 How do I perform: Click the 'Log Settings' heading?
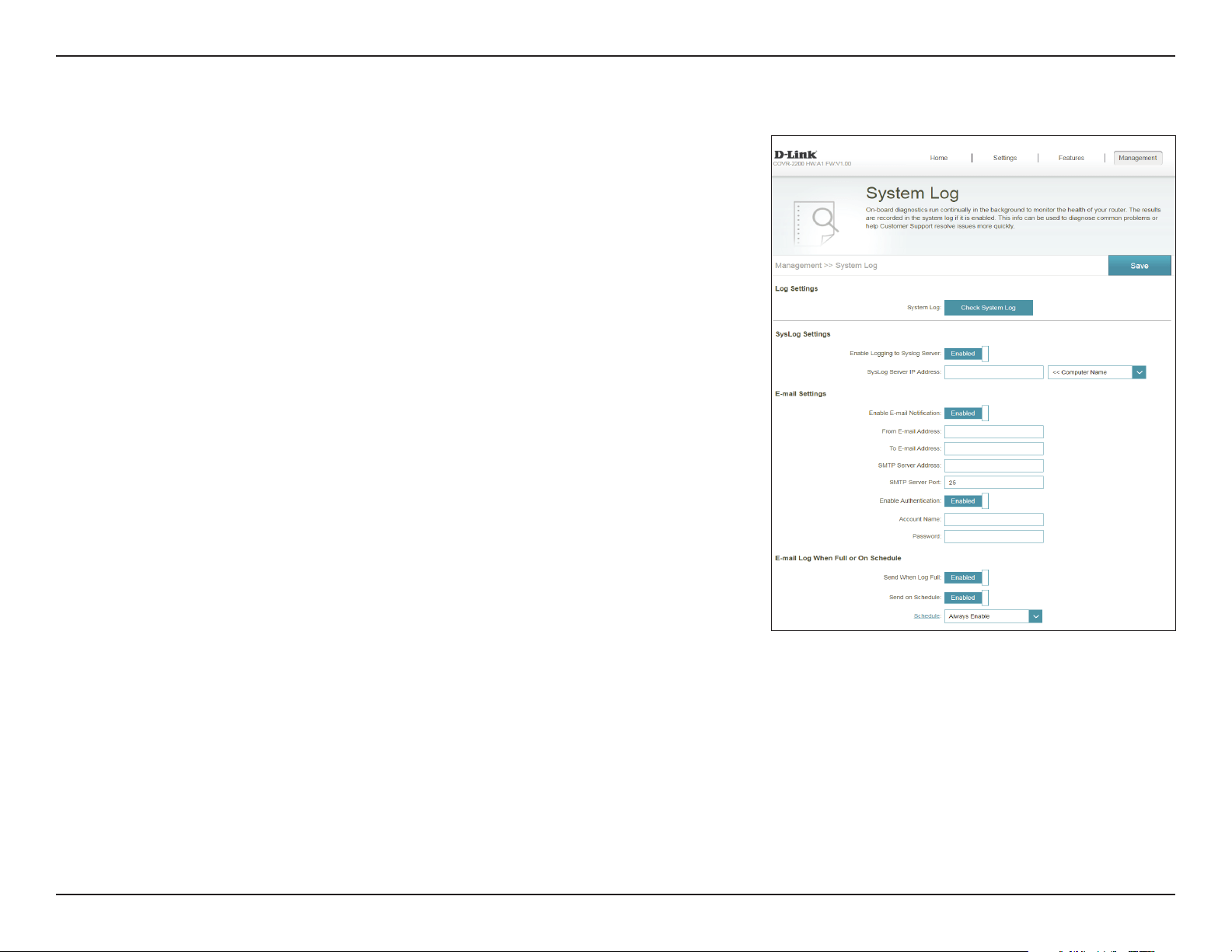[797, 289]
